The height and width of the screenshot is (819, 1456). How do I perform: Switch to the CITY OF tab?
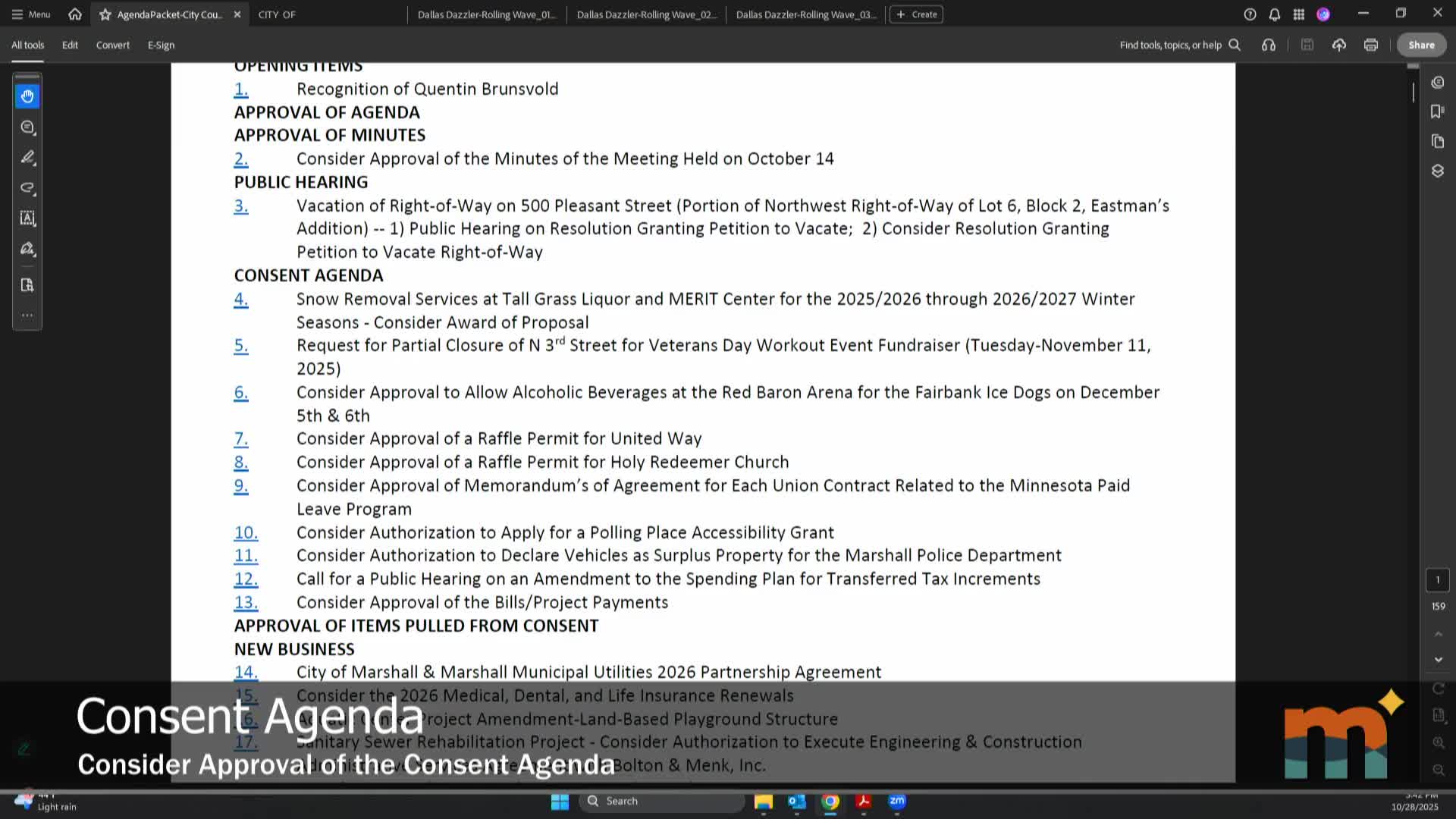click(277, 14)
